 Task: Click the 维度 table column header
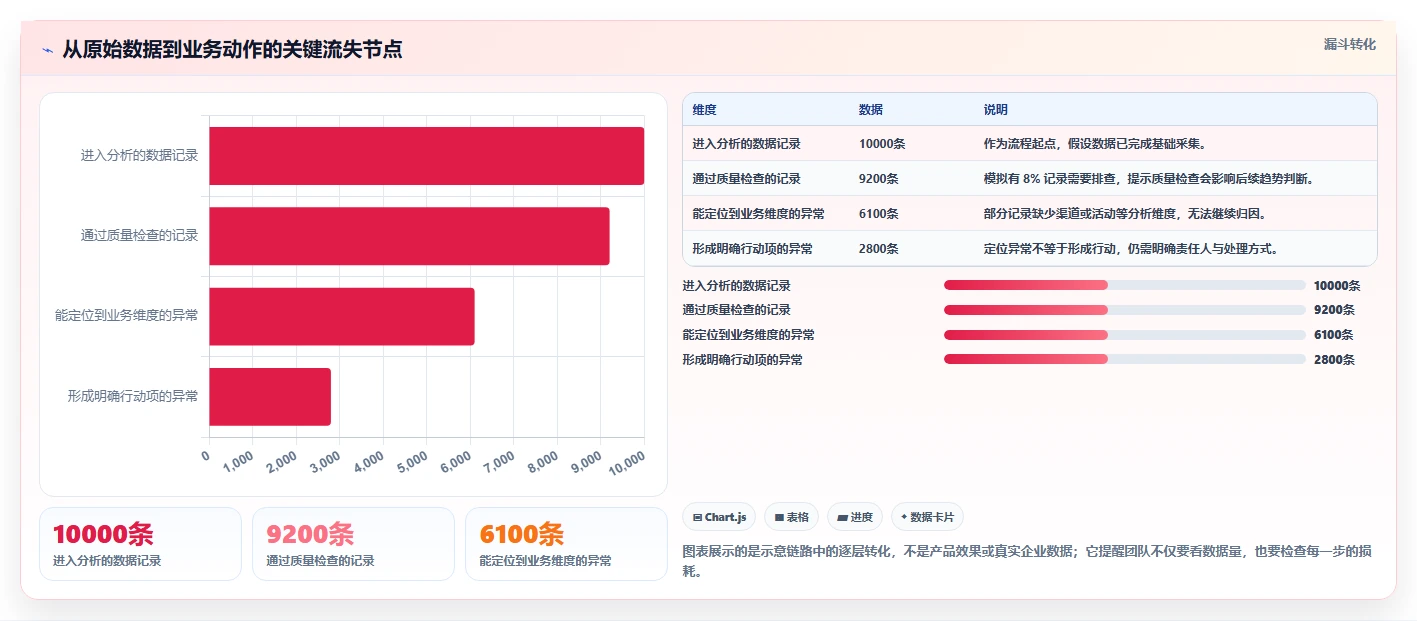click(704, 110)
